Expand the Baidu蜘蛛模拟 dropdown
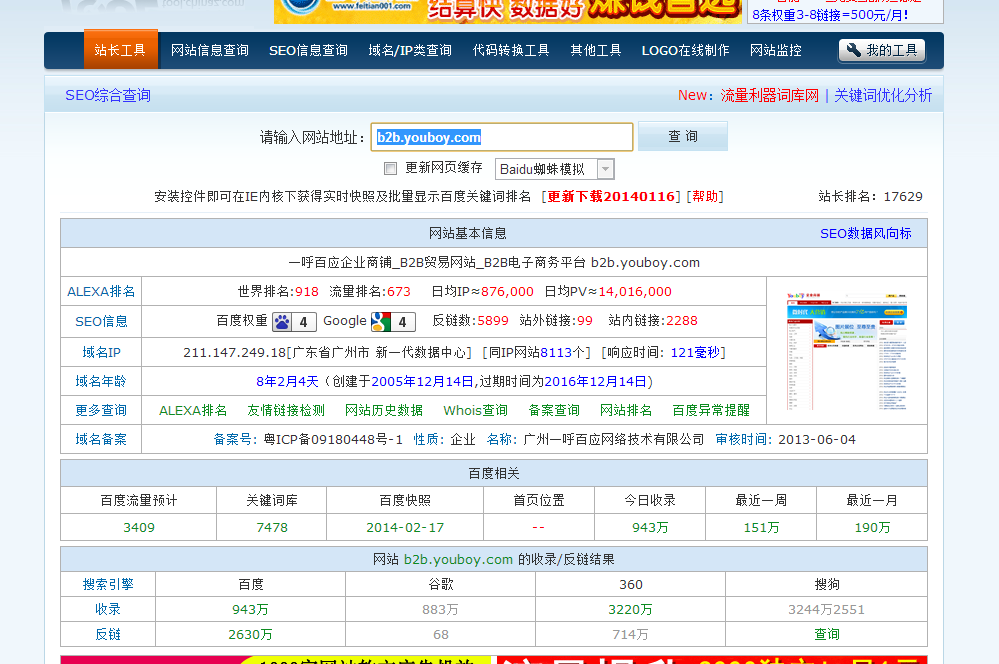999x664 pixels. (605, 169)
